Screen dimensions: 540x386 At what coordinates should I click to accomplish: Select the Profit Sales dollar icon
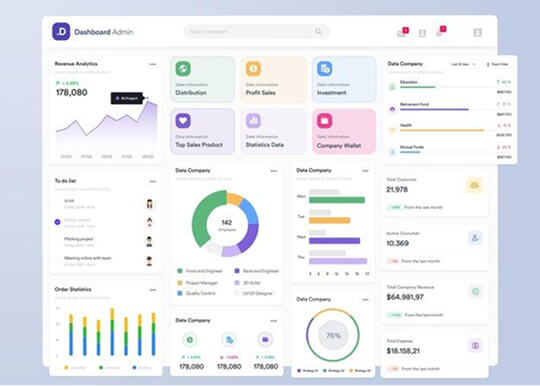pos(253,69)
